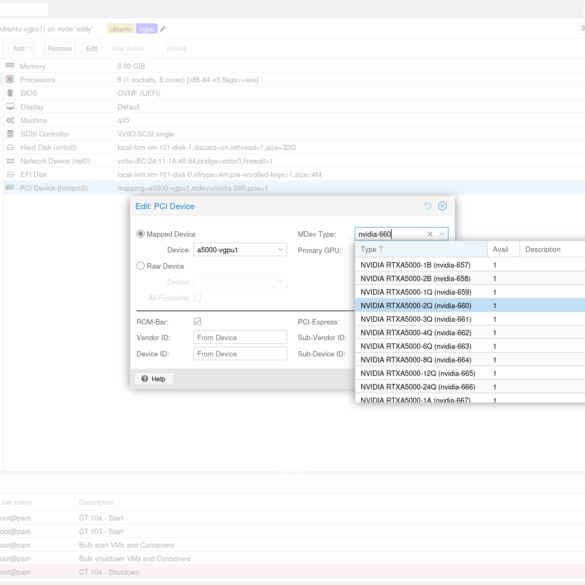Click the ubuntu tag

click(121, 29)
